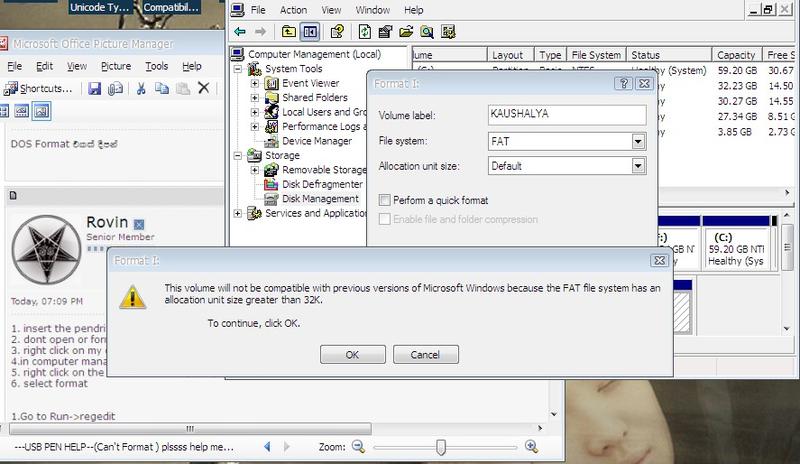Click the horizontal scrollbar below the picture
Viewport: 800px width, 464px height.
point(190,428)
